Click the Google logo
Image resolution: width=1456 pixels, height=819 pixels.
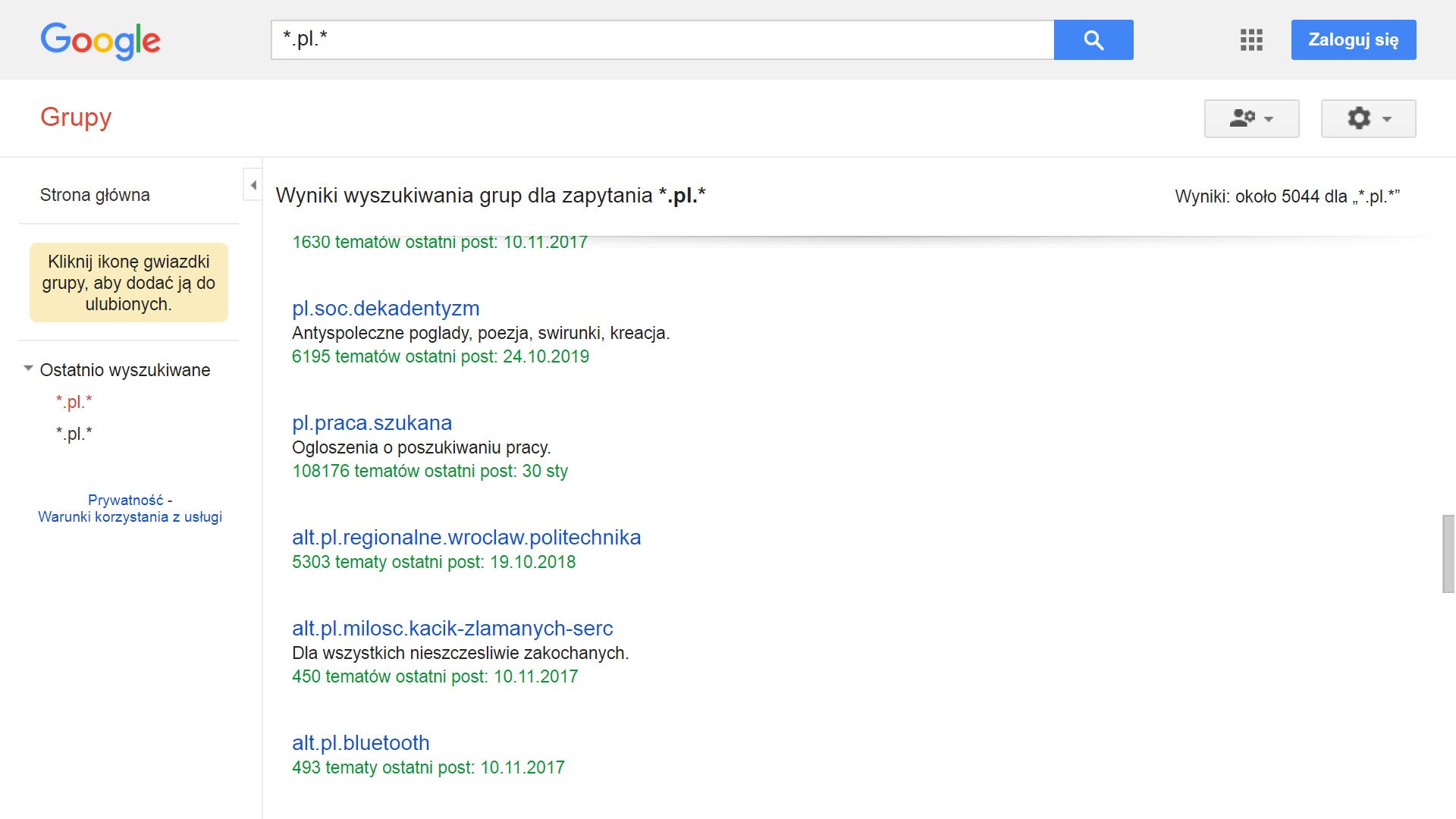100,41
